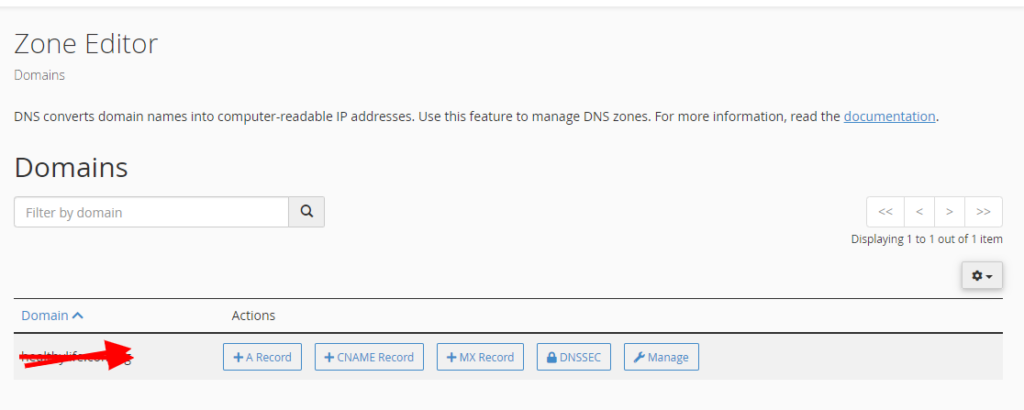Viewport: 1024px width, 410px height.
Task: Add an MX Record
Action: tap(480, 357)
